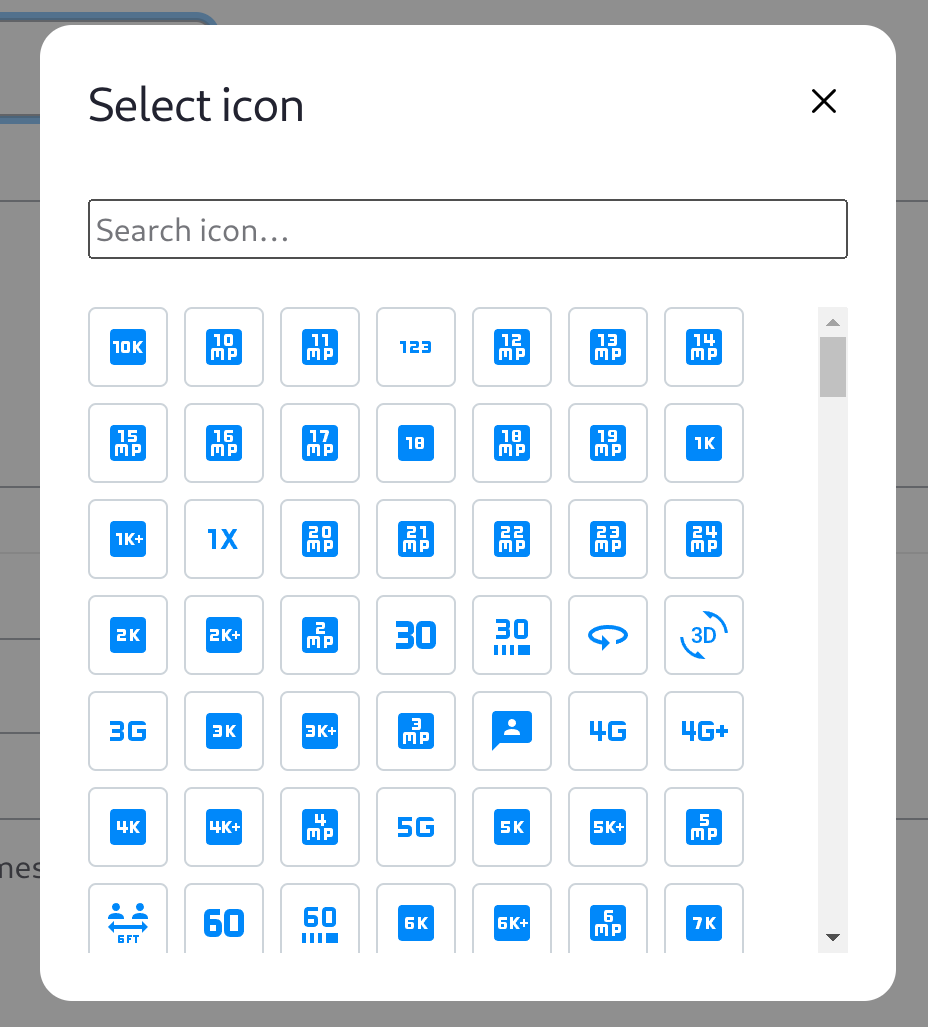The width and height of the screenshot is (928, 1027).
Task: Select the 5G connectivity icon
Action: point(415,827)
